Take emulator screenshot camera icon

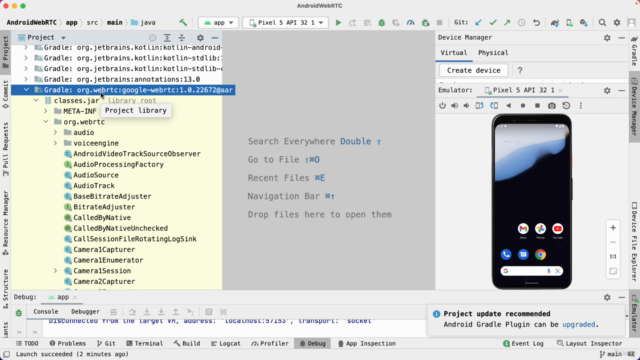[552, 106]
